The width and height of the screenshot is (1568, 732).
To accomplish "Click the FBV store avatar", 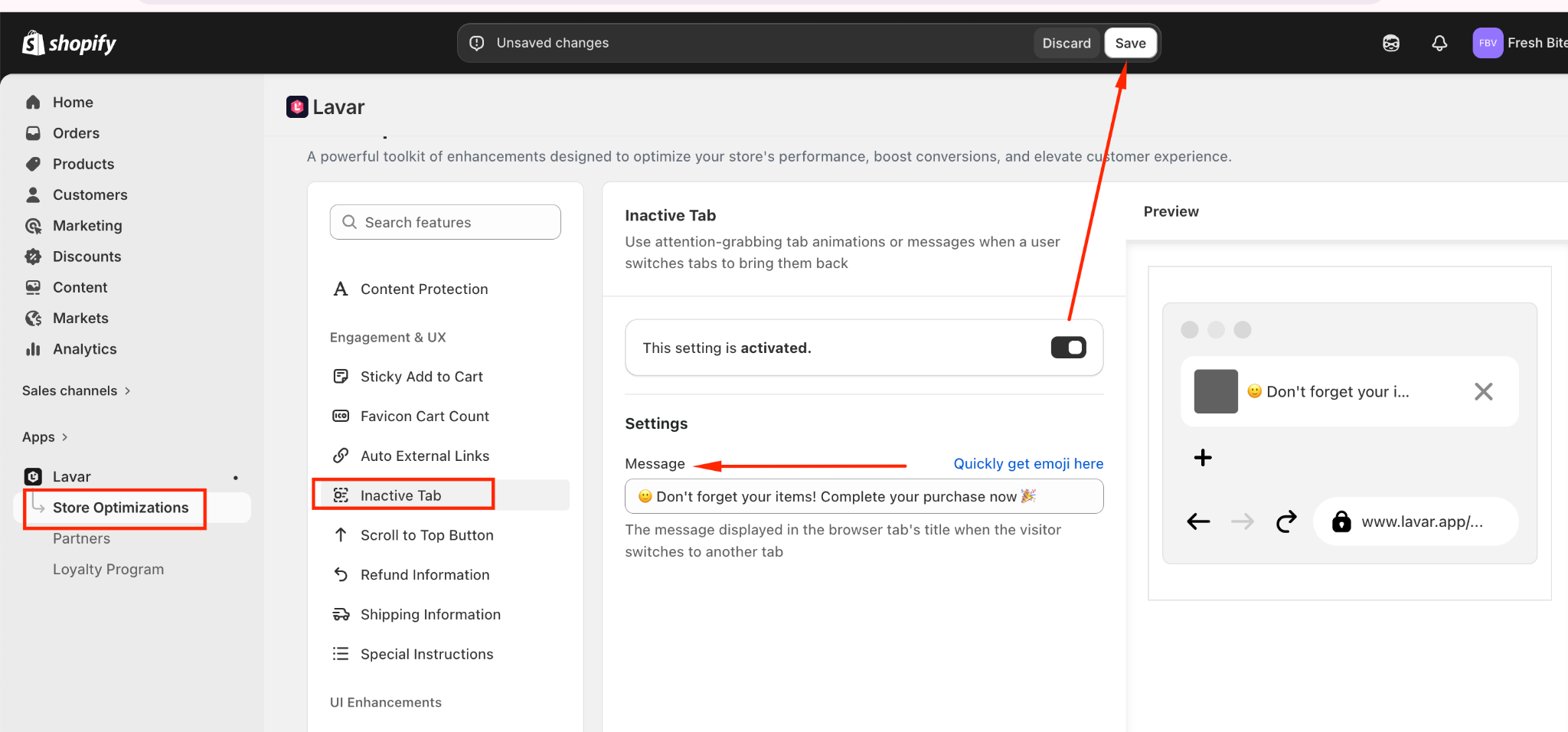I will click(1488, 43).
